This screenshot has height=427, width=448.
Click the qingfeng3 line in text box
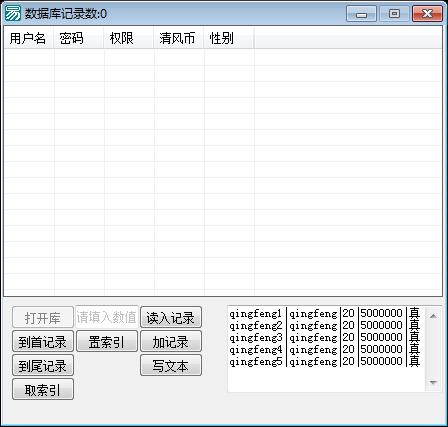(x=324, y=337)
